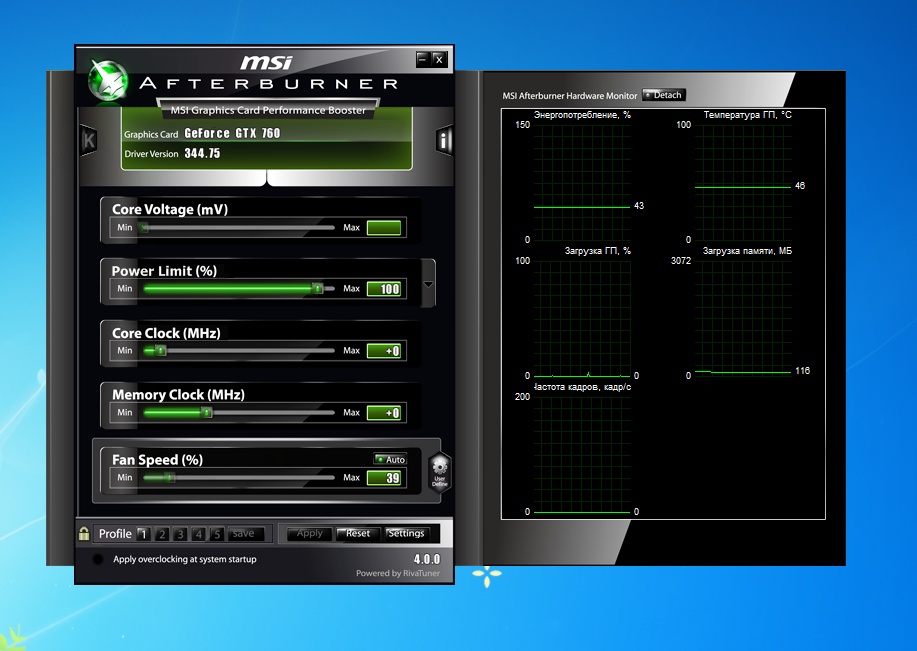The height and width of the screenshot is (651, 917).
Task: Click the driver version 344.75 text
Action: (x=202, y=153)
